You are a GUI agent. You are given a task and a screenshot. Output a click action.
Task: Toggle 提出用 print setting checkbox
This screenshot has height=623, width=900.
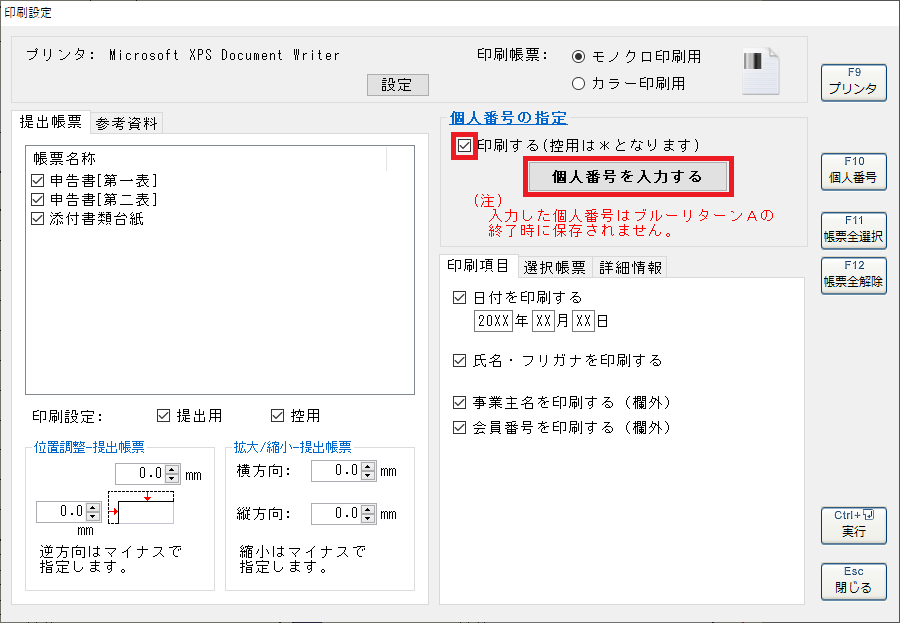pyautogui.click(x=164, y=416)
